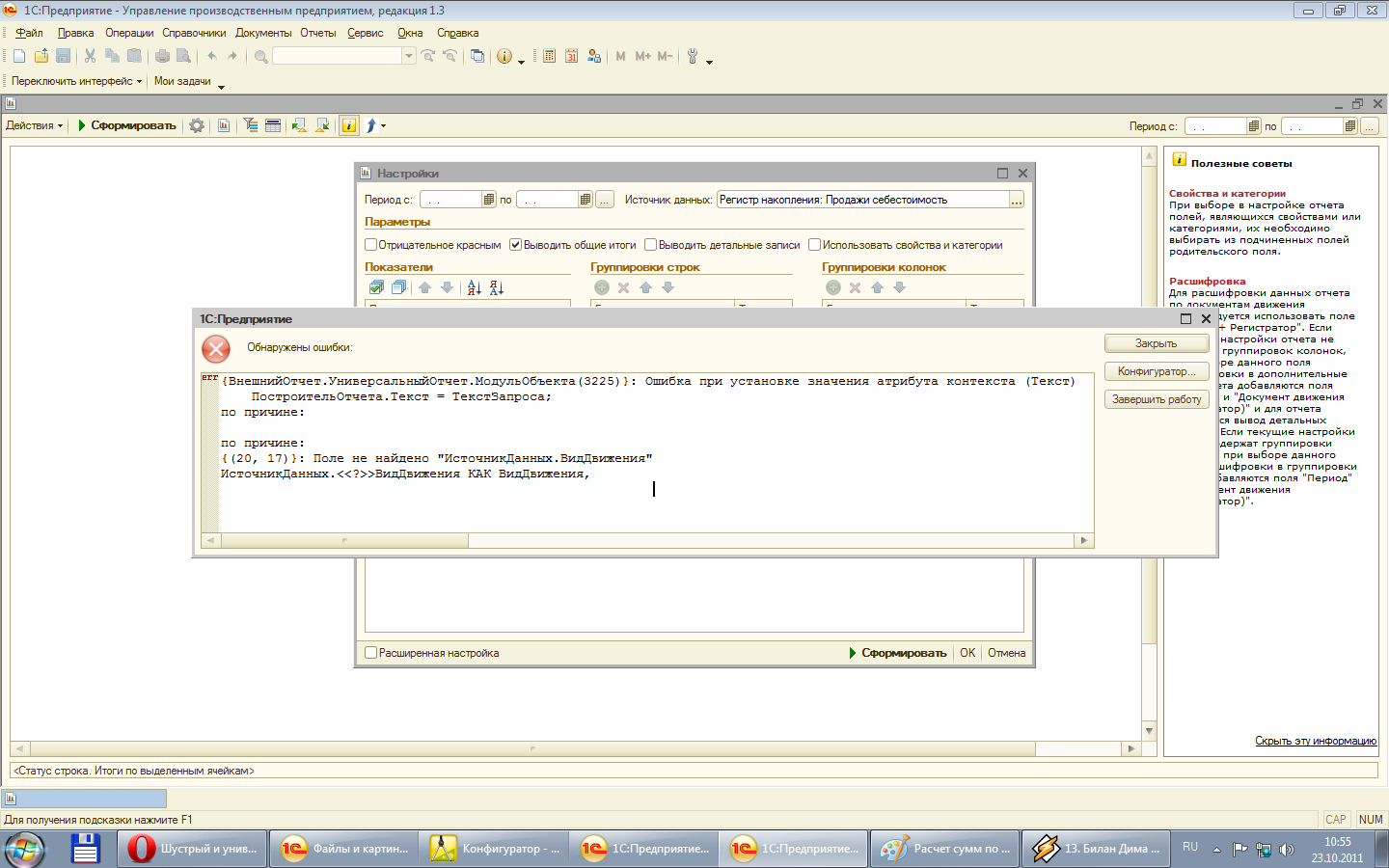Click the Find magnifier icon
1389x868 pixels.
tap(261, 57)
